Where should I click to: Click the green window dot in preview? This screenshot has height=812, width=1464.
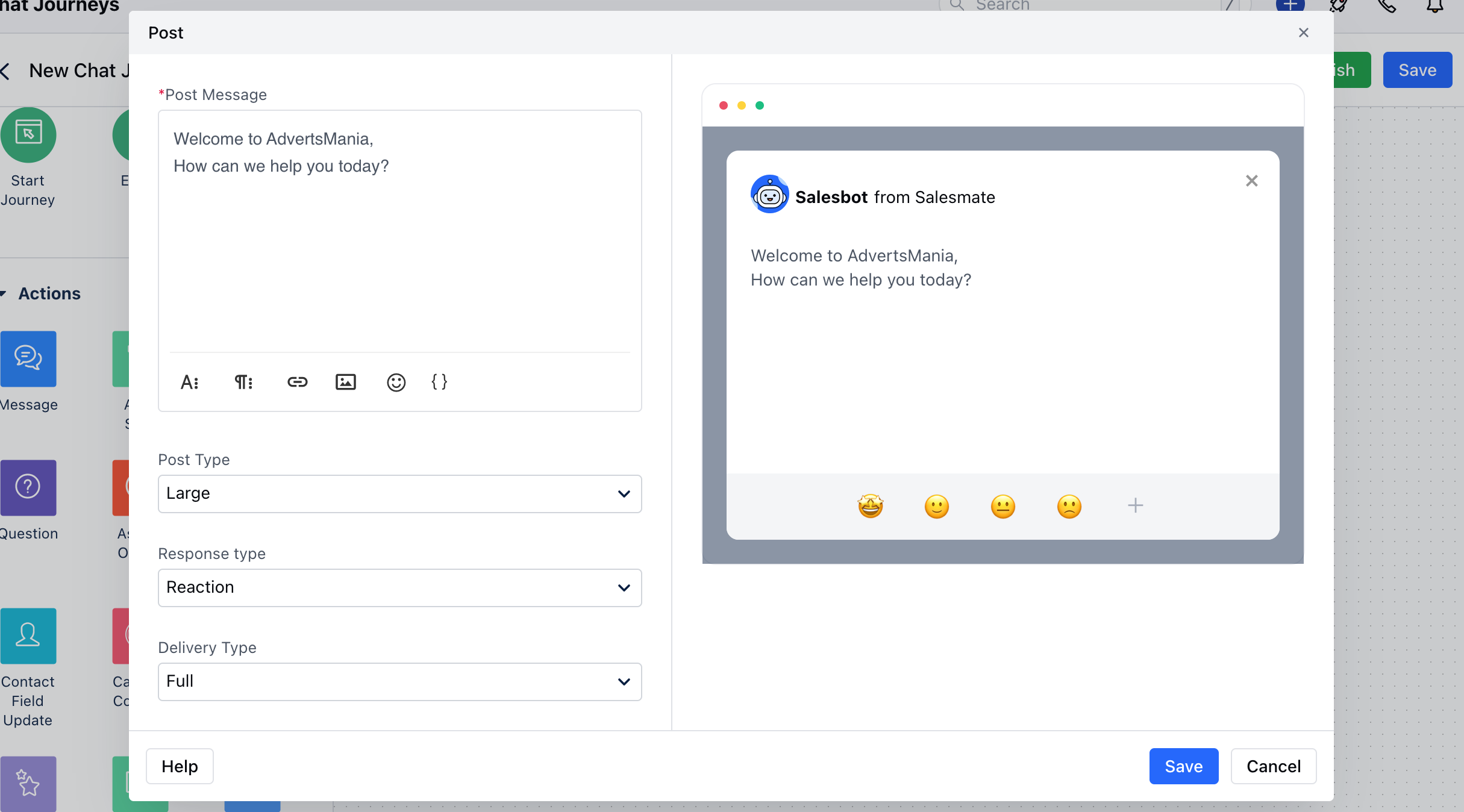point(759,105)
